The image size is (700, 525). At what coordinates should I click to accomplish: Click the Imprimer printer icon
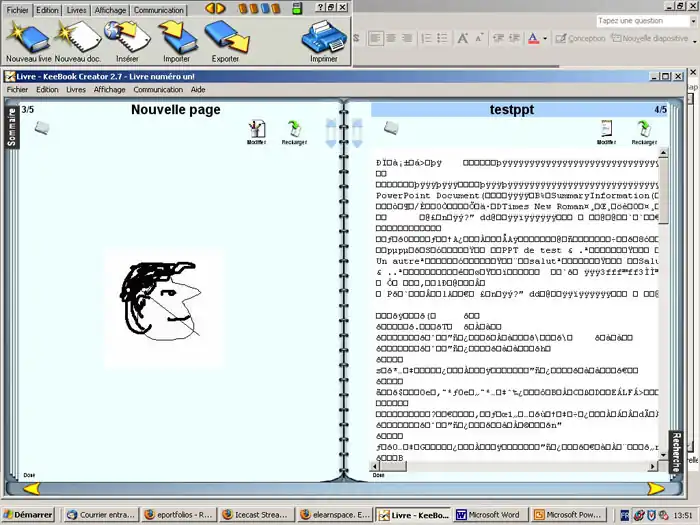[323, 37]
